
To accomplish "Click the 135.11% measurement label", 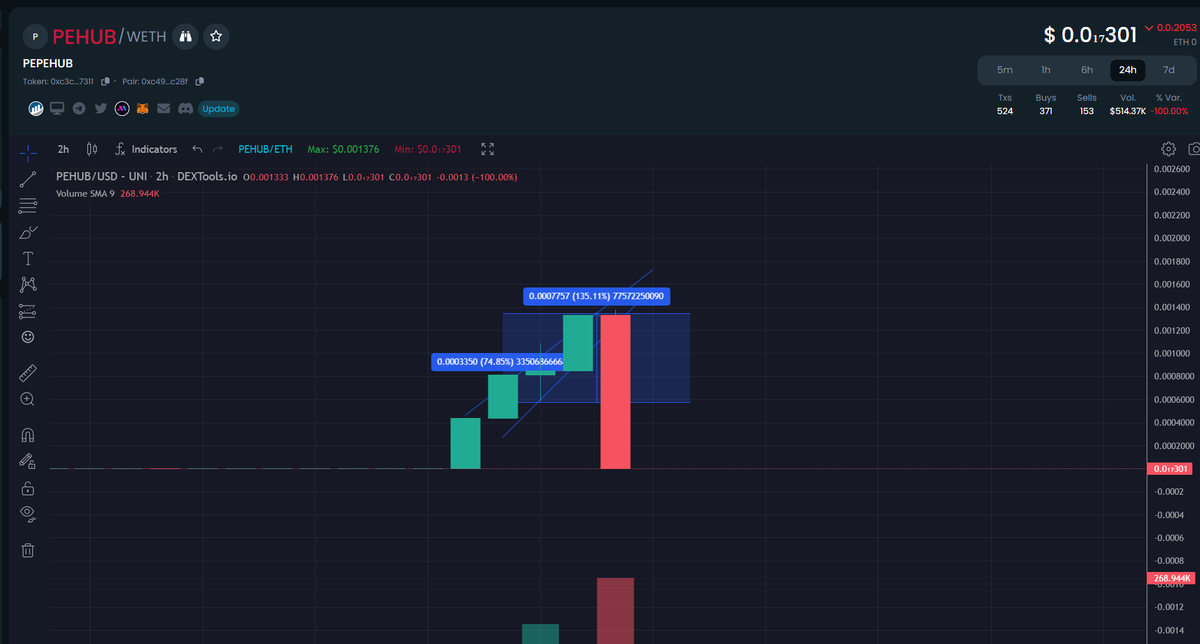I will tap(596, 296).
